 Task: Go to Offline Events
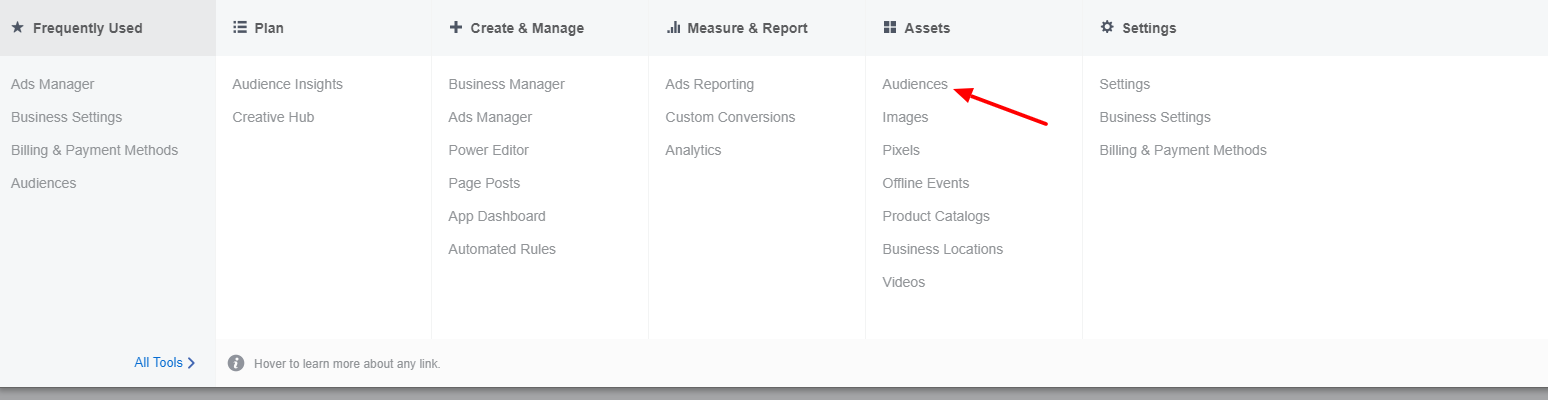click(x=926, y=184)
